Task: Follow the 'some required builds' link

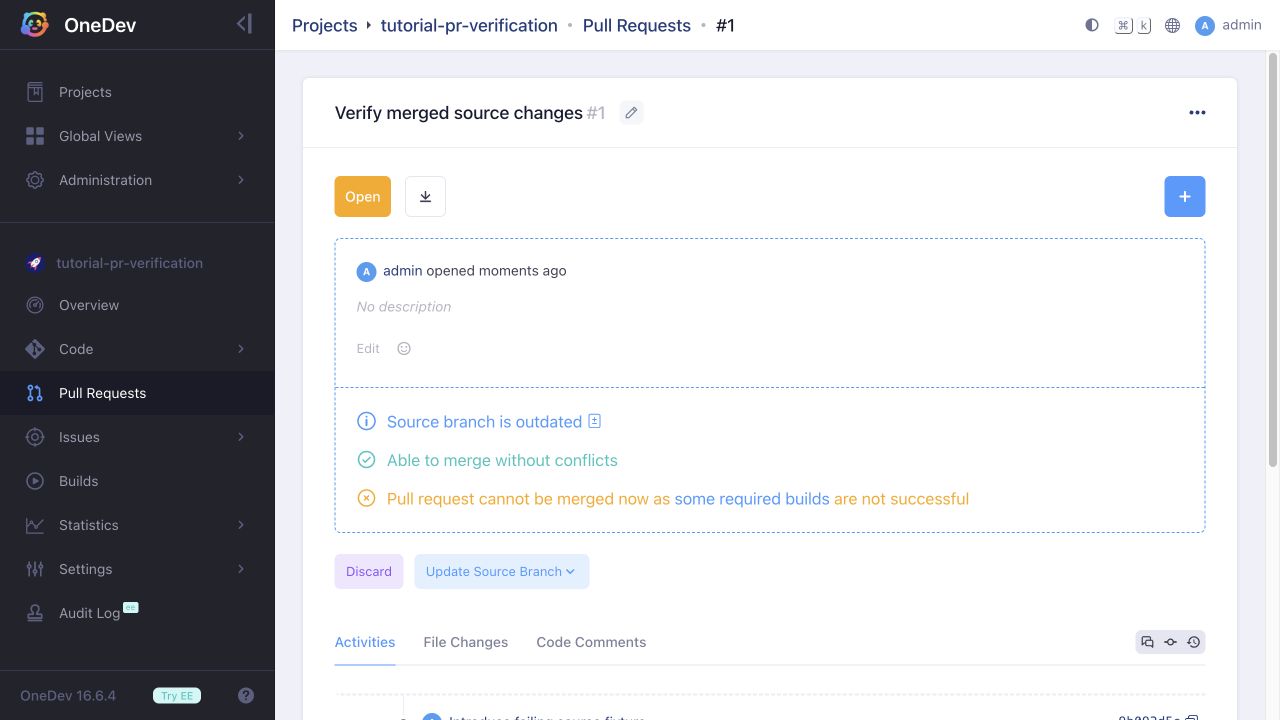Action: tap(752, 499)
